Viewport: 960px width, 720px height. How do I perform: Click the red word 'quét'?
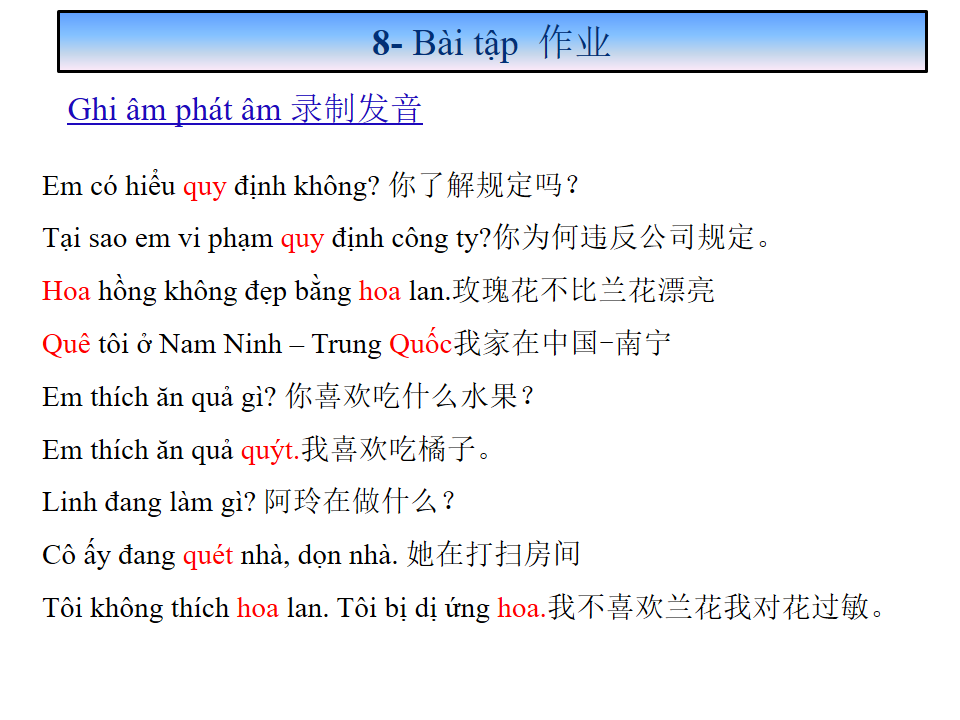[x=207, y=555]
